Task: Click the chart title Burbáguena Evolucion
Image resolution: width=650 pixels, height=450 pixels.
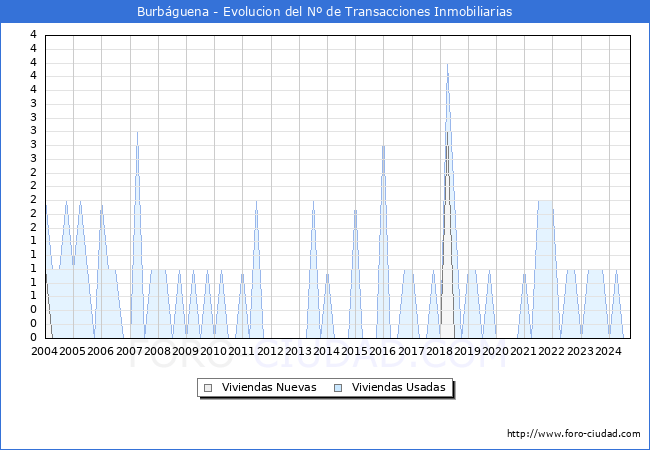Action: click(x=325, y=12)
